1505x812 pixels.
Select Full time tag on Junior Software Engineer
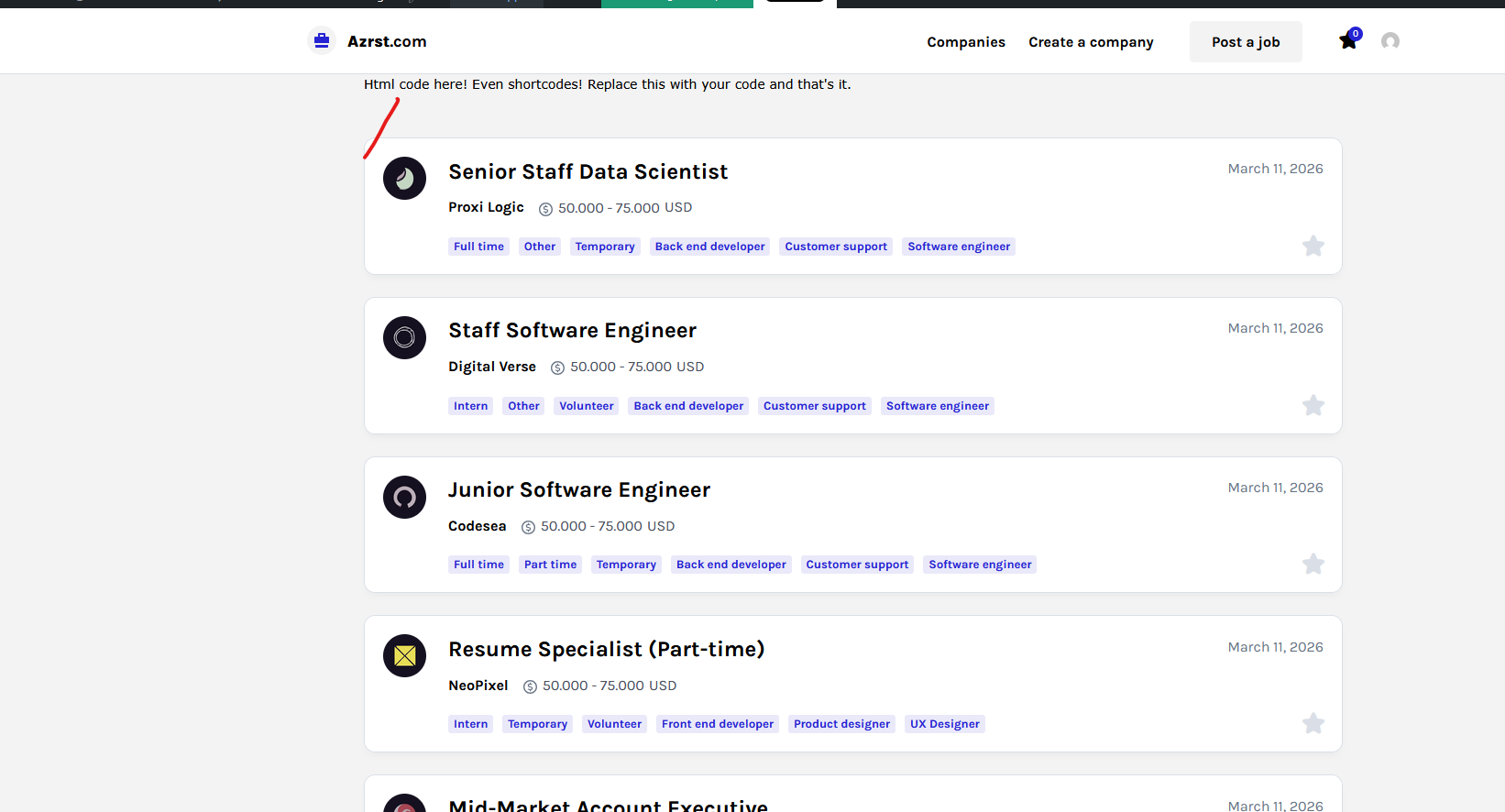tap(478, 565)
